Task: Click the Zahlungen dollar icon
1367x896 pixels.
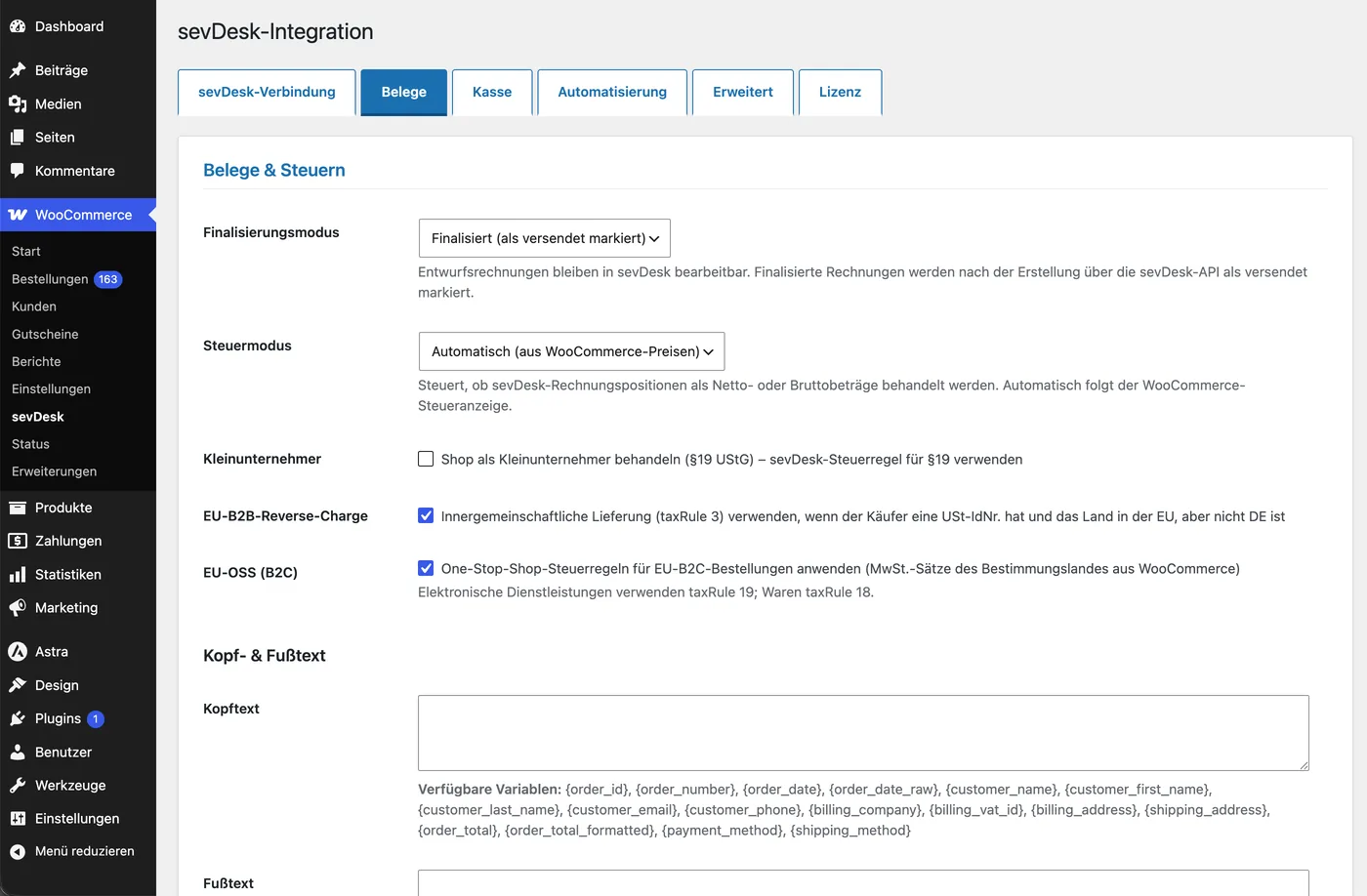Action: point(18,541)
